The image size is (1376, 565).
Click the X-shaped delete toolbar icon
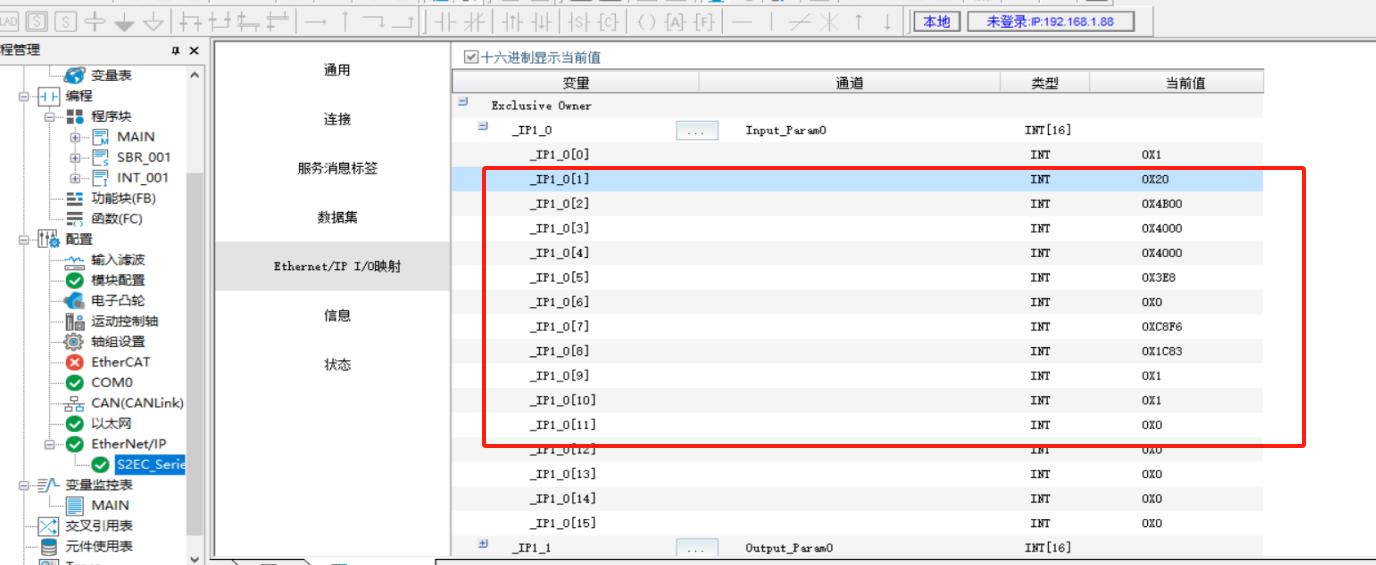tap(827, 22)
